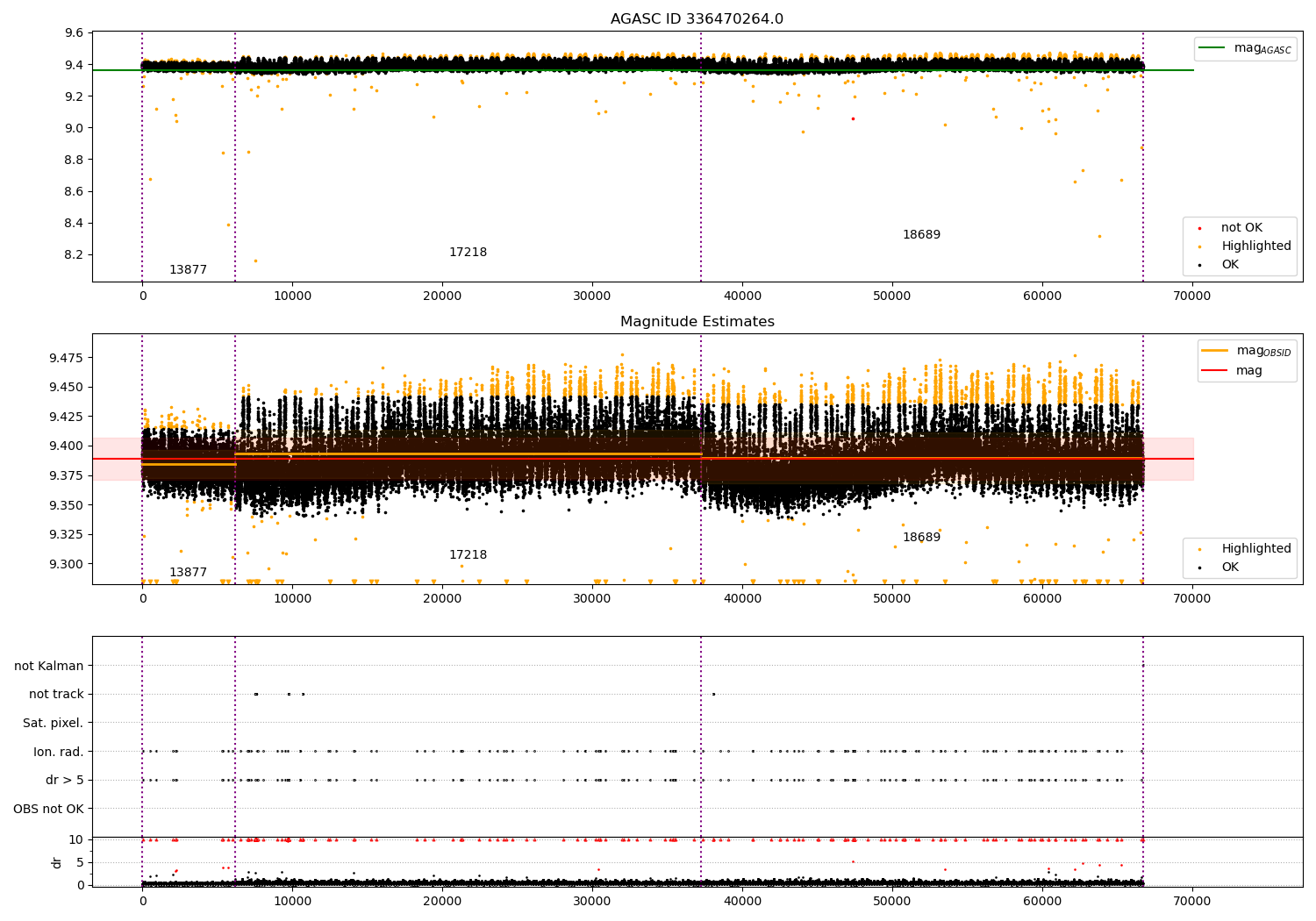
Task: Select the 'not OK' legend entry
Action: pyautogui.click(x=1241, y=228)
